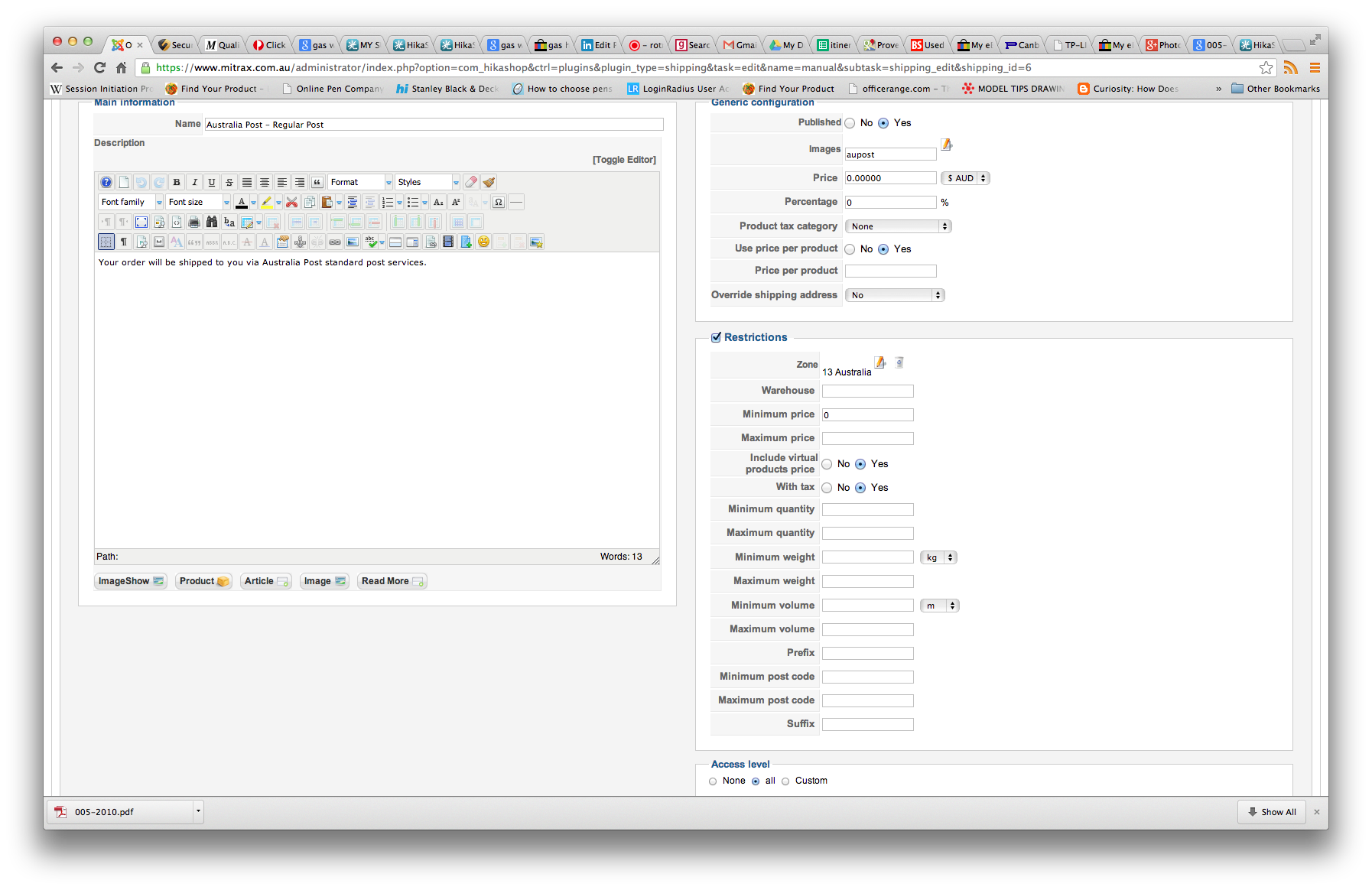This screenshot has height=890, width=1372.
Task: Pick the yellow highlight color swatch
Action: coord(266,202)
